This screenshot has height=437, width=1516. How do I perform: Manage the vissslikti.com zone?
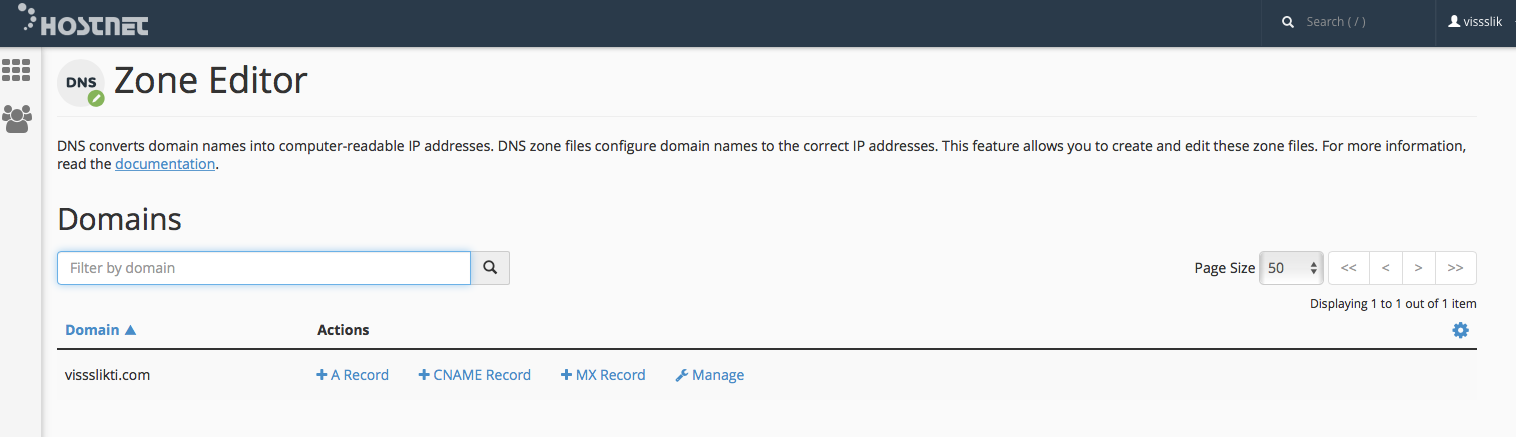[710, 375]
